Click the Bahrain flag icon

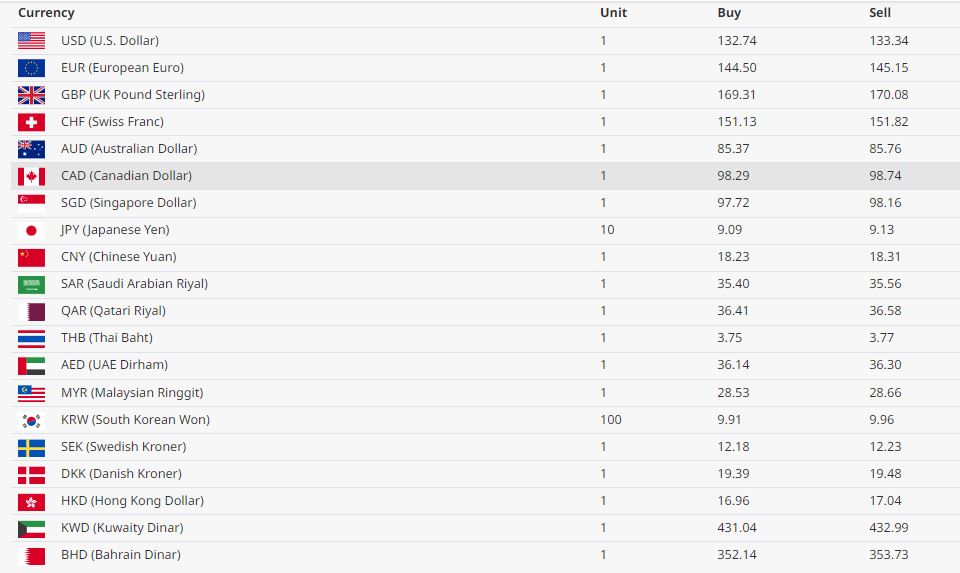point(31,555)
